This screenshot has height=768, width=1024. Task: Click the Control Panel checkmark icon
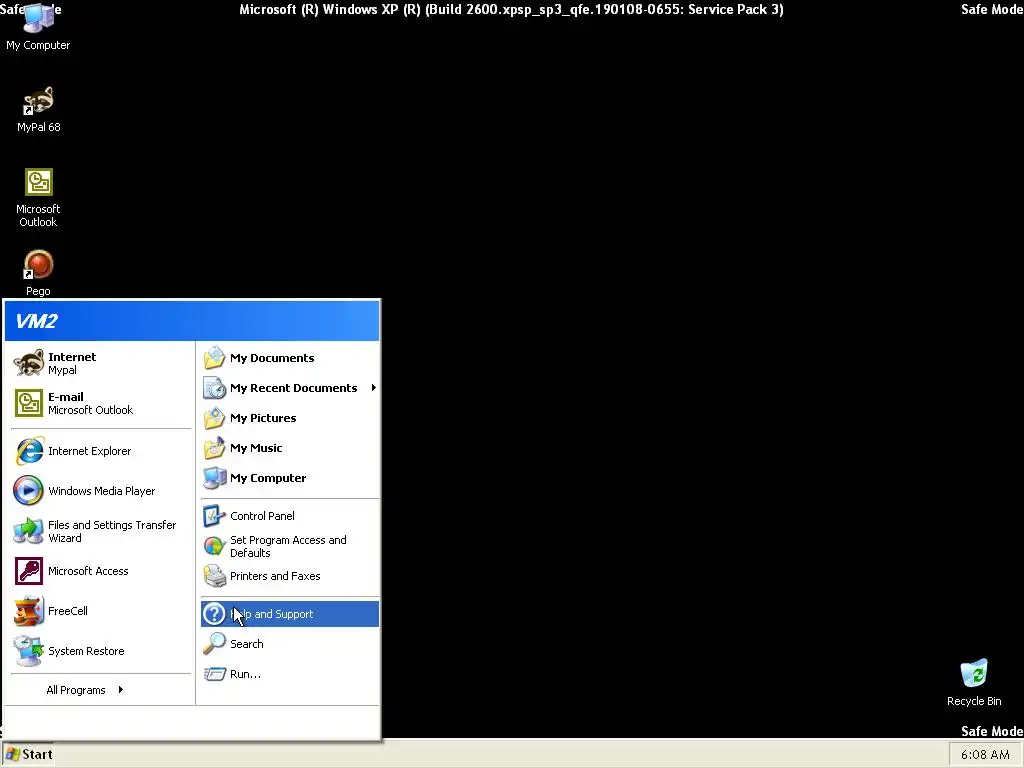(x=214, y=516)
